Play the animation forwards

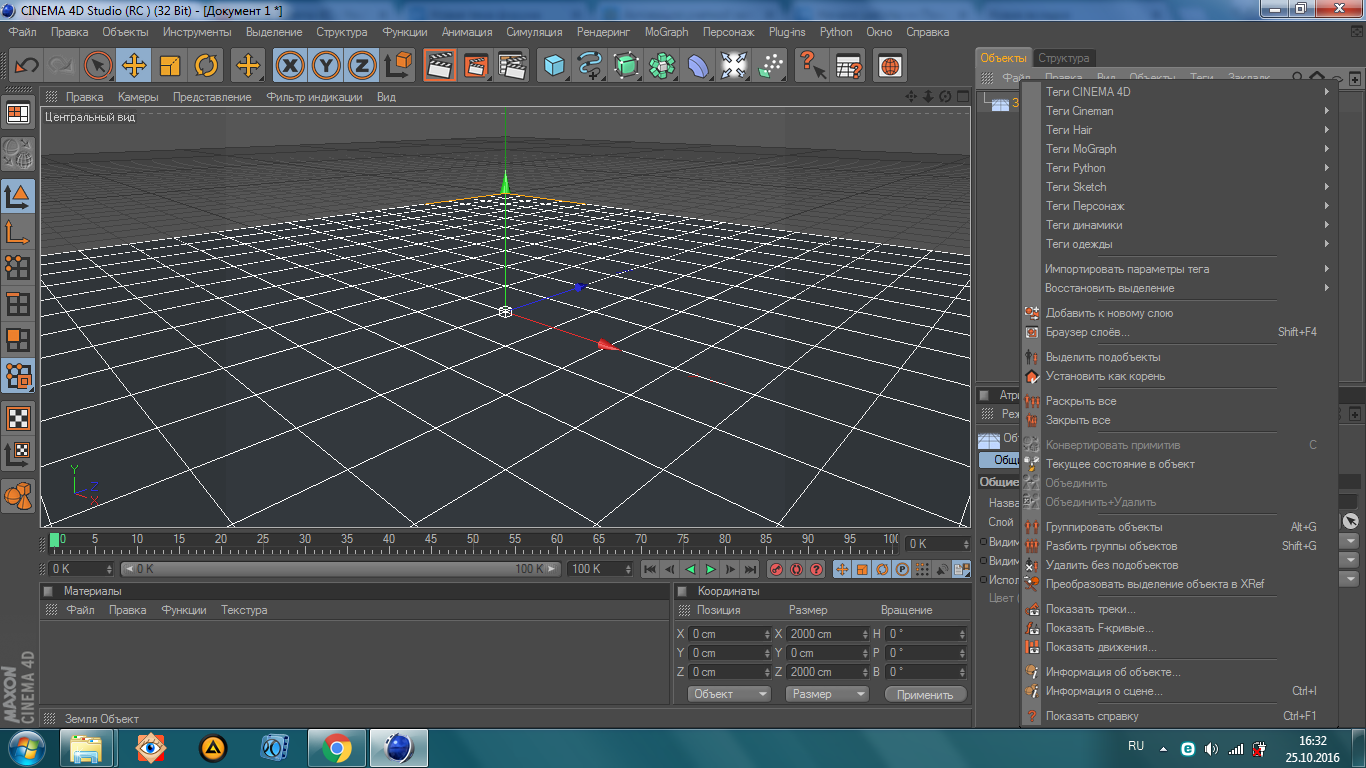point(710,569)
